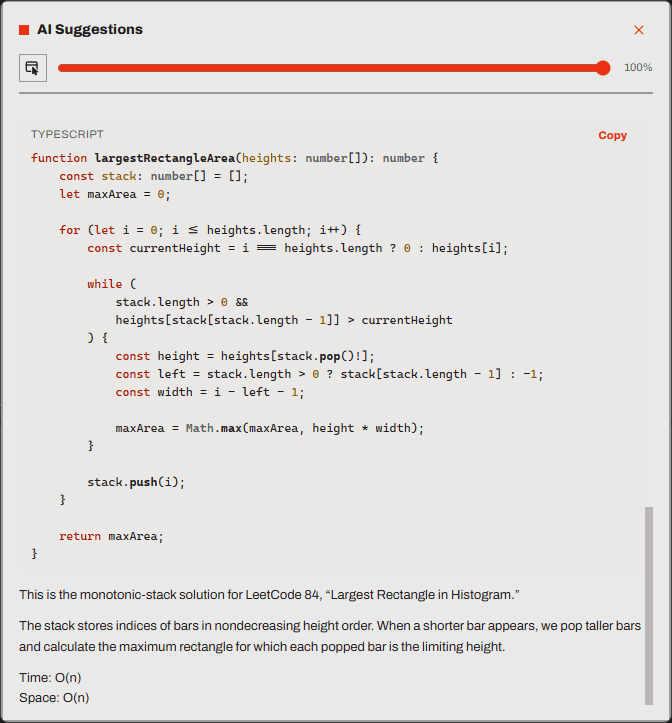Click the "stack.push(i);" code line

click(x=136, y=482)
